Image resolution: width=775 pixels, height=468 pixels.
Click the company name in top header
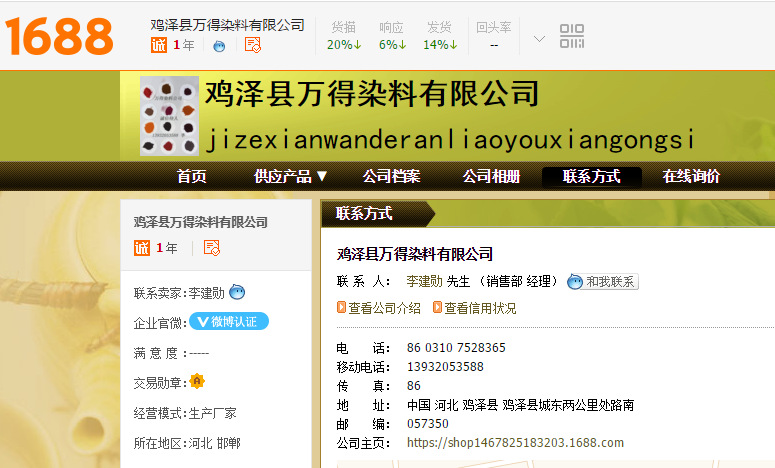[227, 25]
